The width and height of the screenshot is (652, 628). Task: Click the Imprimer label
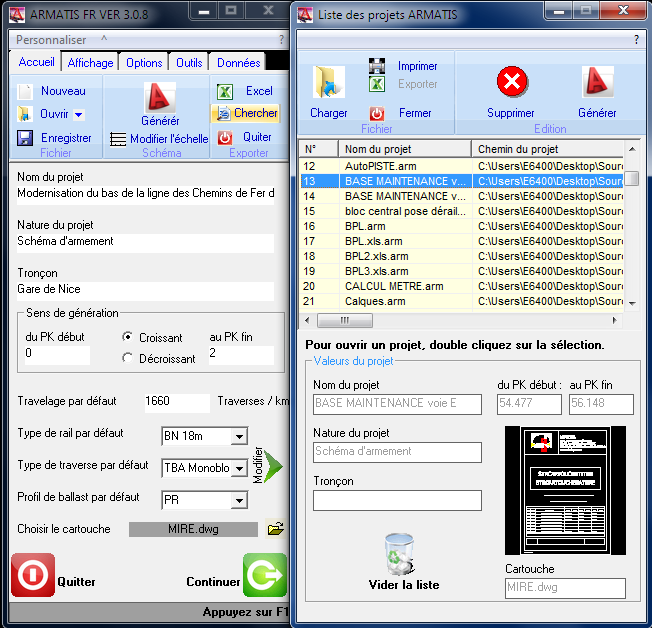pos(417,66)
